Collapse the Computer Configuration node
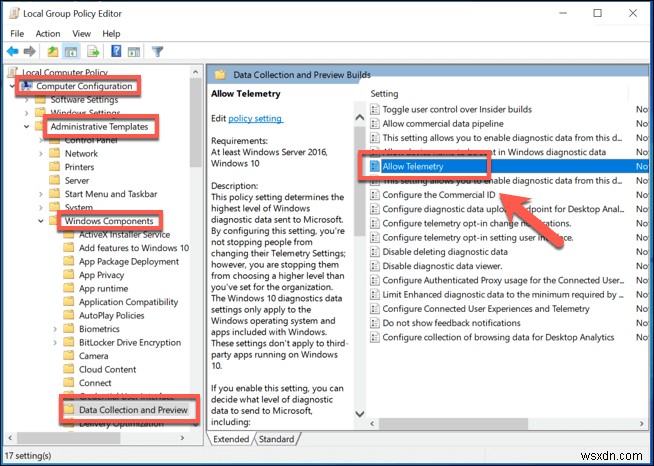The width and height of the screenshot is (654, 466). [x=12, y=86]
